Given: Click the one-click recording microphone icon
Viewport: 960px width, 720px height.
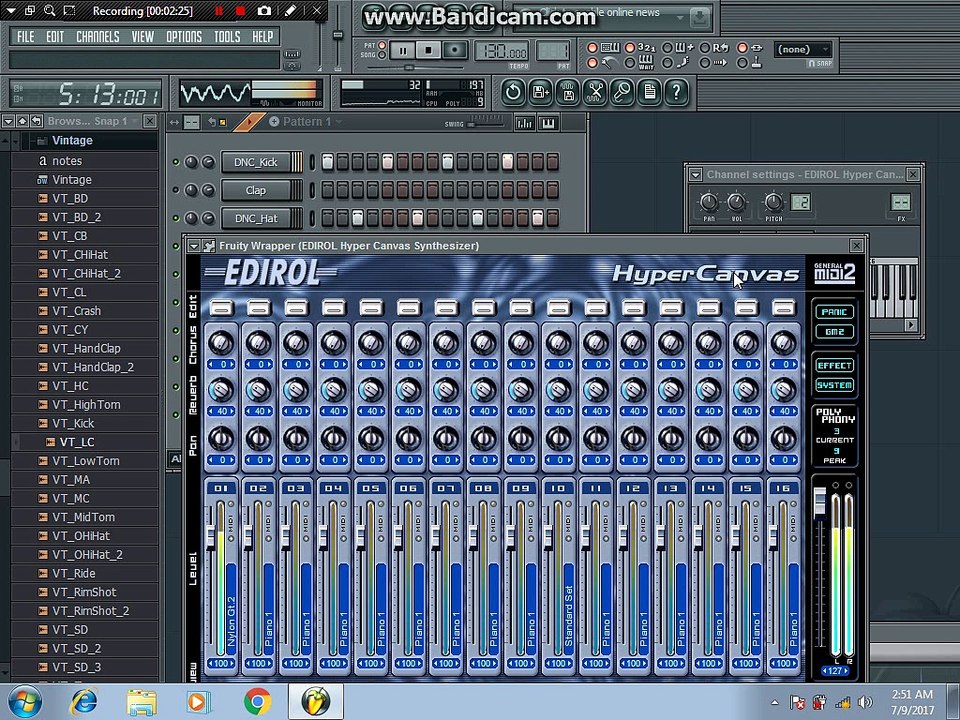Looking at the screenshot, I should 622,92.
